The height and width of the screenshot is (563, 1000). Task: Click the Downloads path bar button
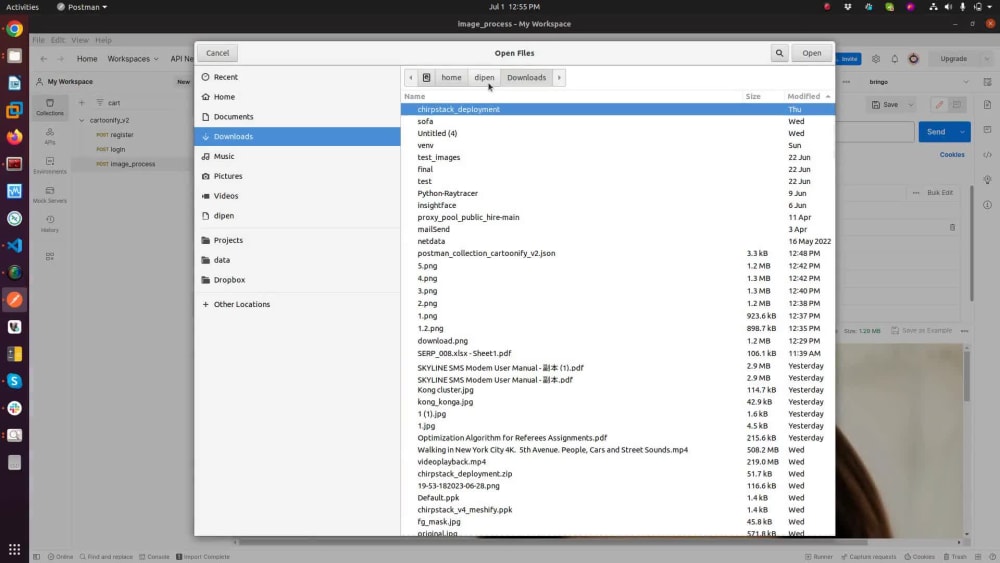pyautogui.click(x=526, y=78)
